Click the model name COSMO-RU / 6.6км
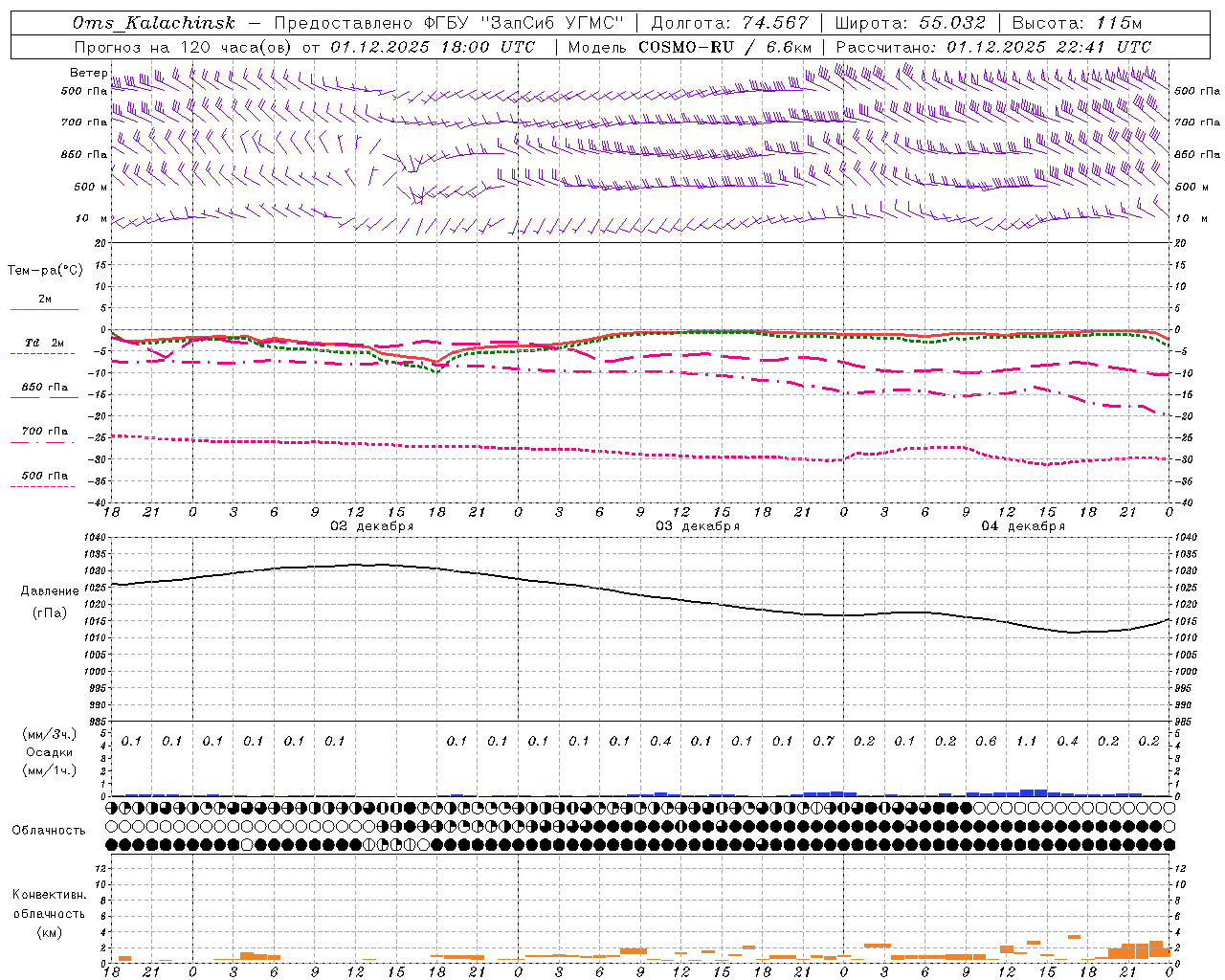Image resolution: width=1225 pixels, height=980 pixels. (x=725, y=47)
